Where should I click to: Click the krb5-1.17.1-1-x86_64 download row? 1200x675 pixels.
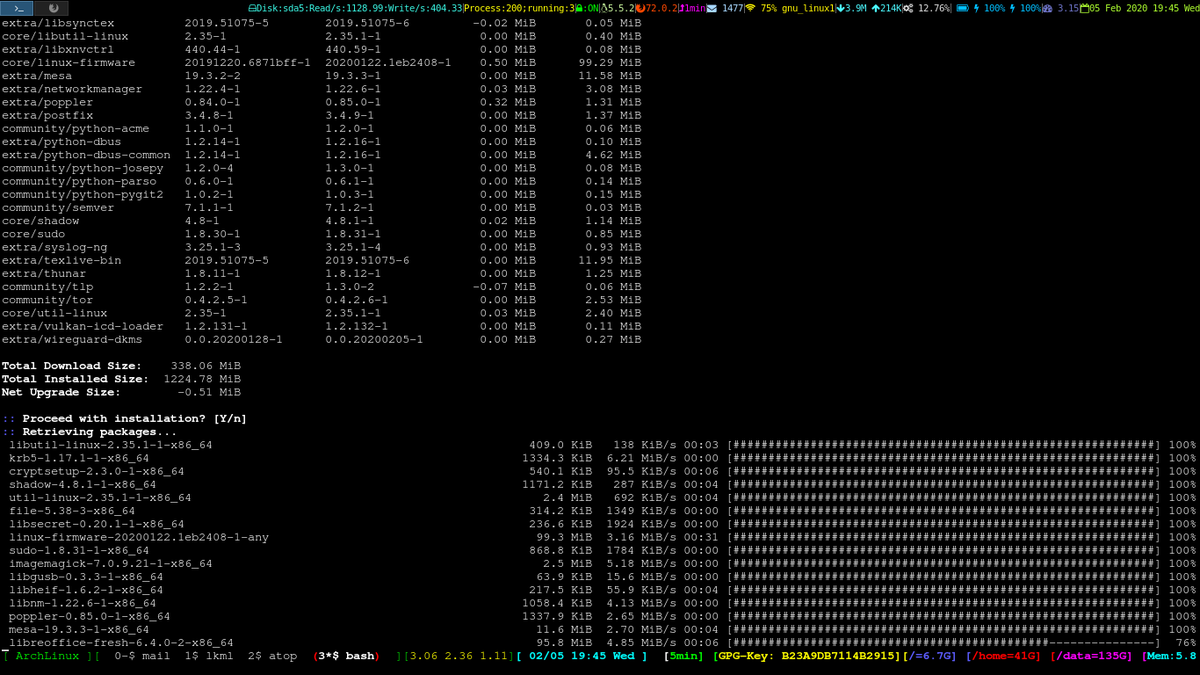(602, 458)
